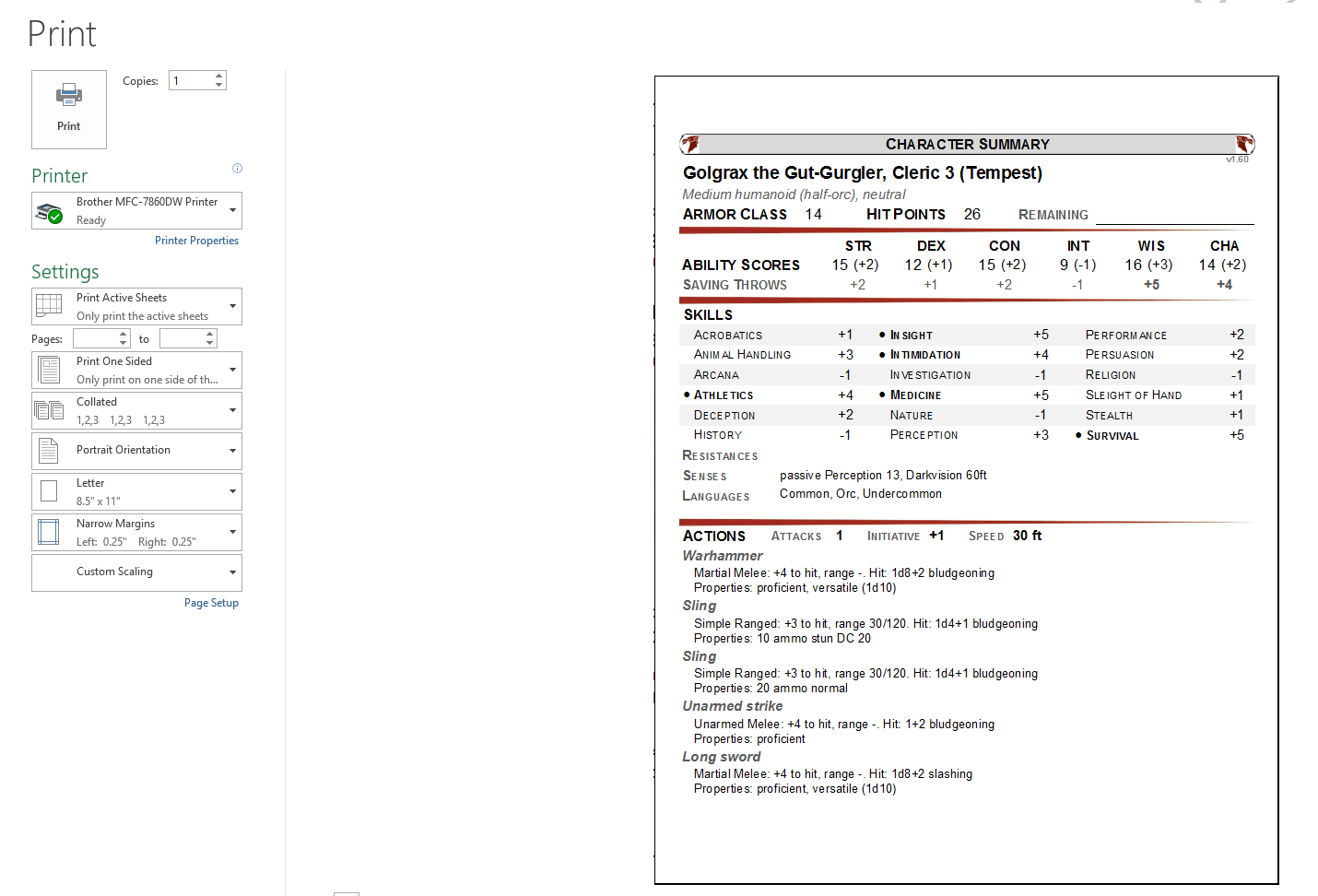Click 'passive Perception 13, Darkvision 60ft' text
Viewport: 1318px width, 896px height.
883,476
